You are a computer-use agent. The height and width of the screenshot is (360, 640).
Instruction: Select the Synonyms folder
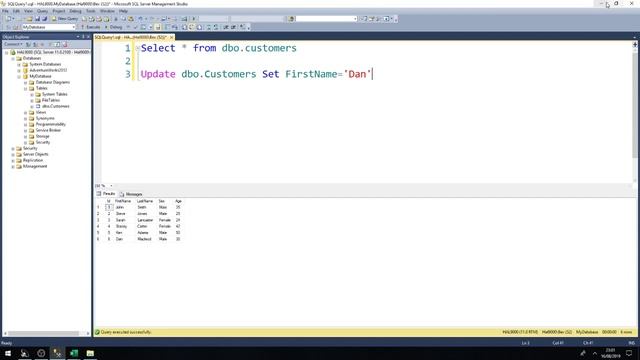tap(45, 118)
